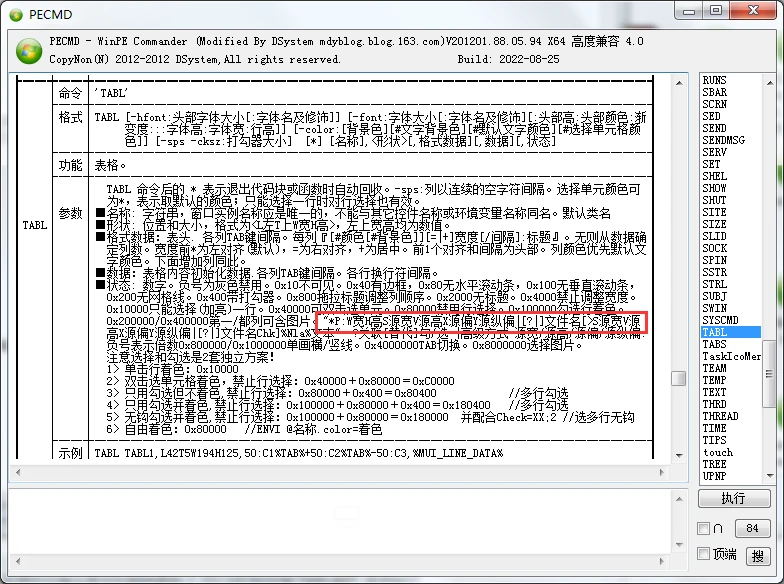The image size is (784, 584).
Task: Select SHEL in the command list
Action: click(714, 176)
